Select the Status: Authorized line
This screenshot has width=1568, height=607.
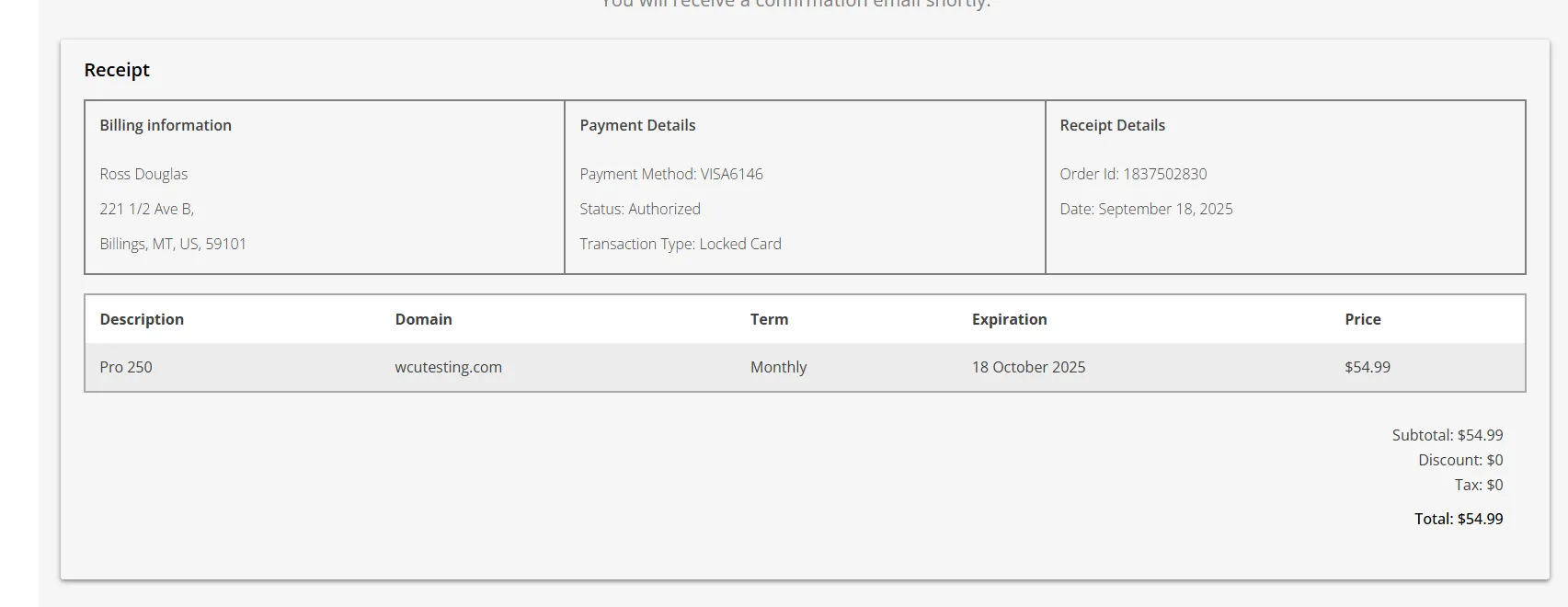[640, 209]
